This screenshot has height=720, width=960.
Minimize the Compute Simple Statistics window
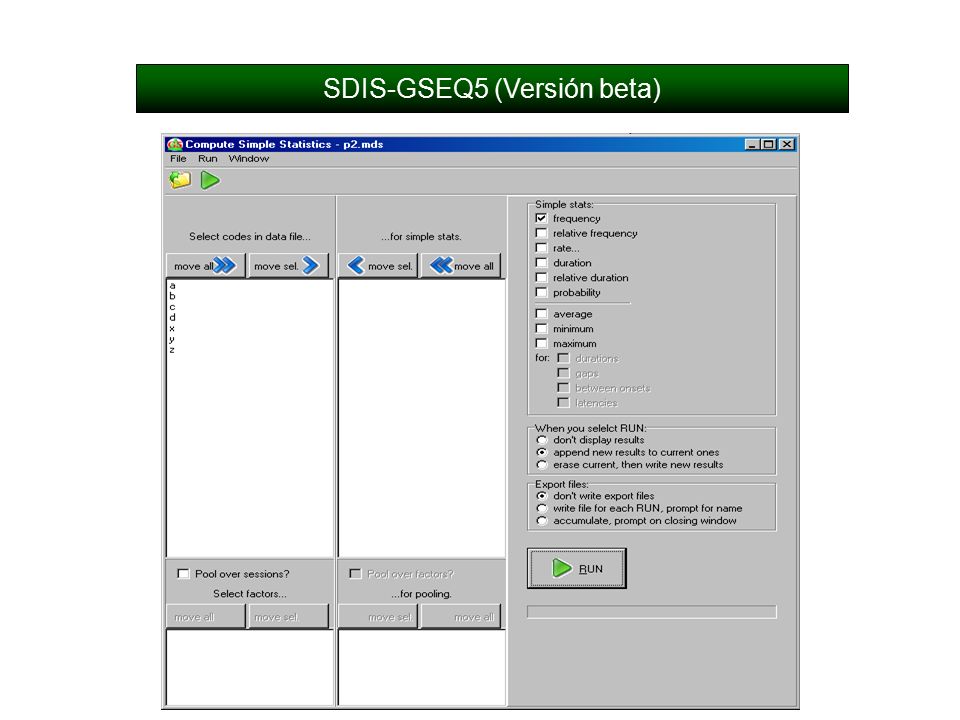pyautogui.click(x=752, y=144)
